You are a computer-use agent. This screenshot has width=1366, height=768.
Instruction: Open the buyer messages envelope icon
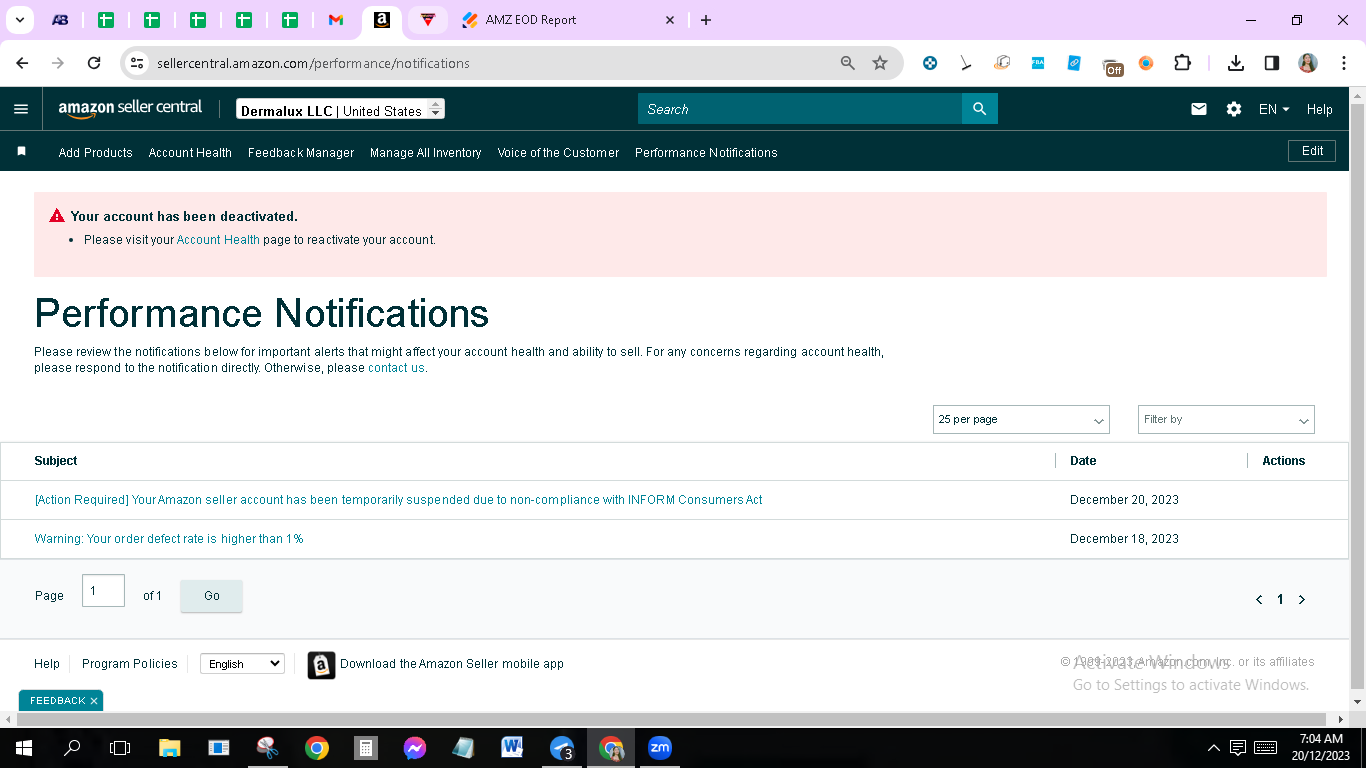(x=1199, y=109)
